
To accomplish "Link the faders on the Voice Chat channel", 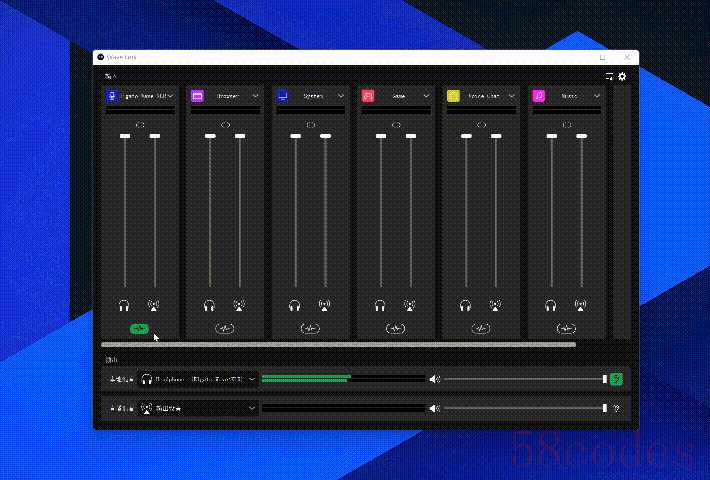I will point(481,125).
